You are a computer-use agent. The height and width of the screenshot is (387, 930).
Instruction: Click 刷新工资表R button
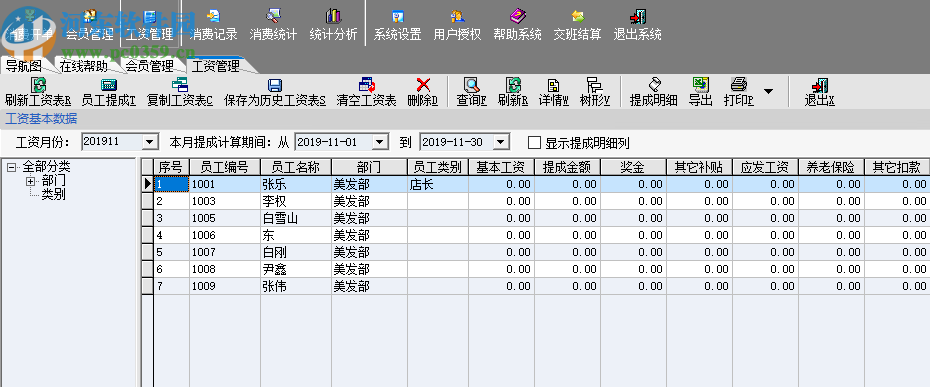38,93
